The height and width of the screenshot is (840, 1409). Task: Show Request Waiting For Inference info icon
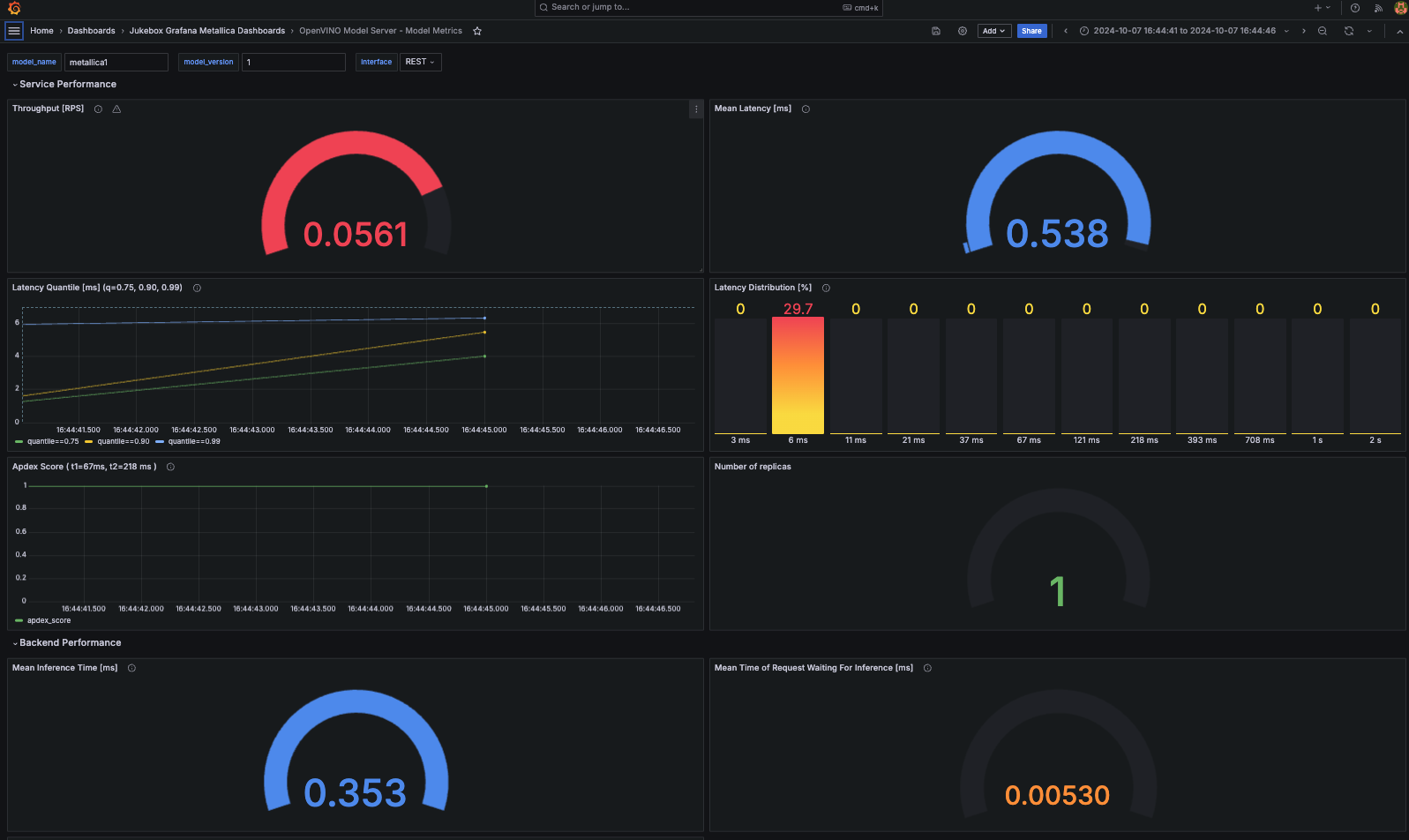(x=927, y=669)
